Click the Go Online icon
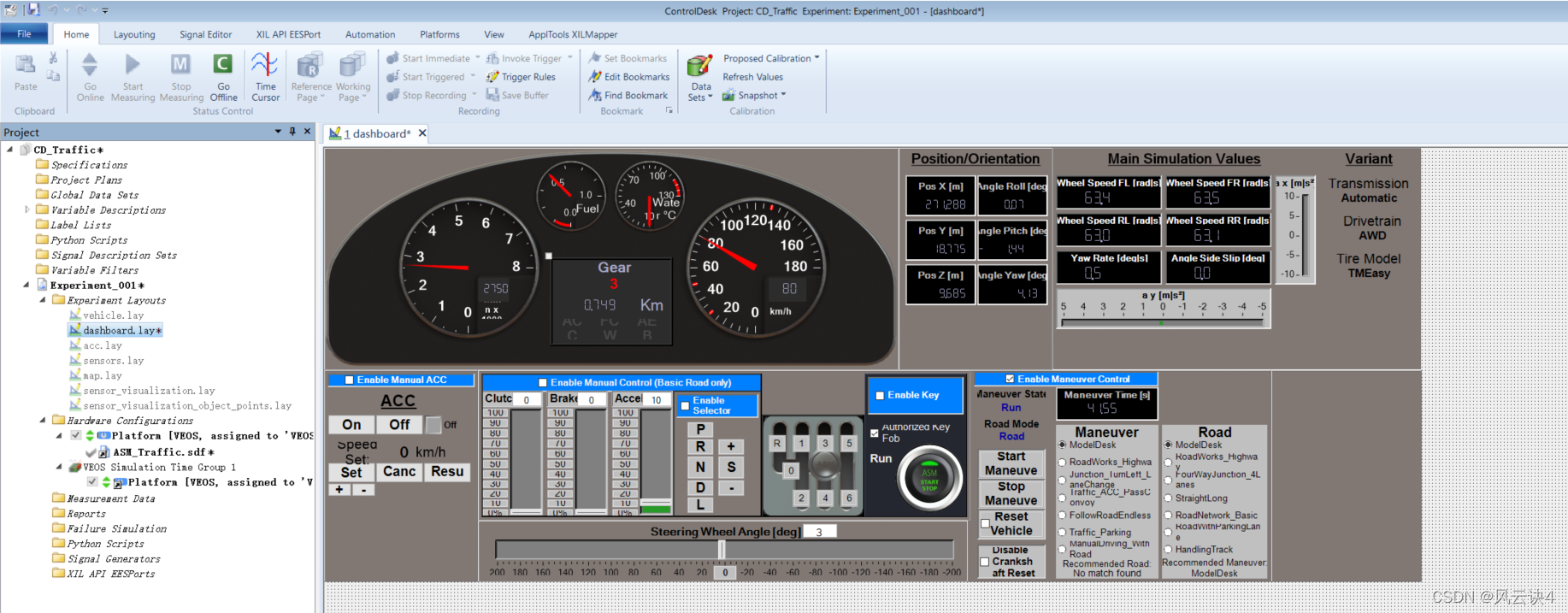Viewport: 1568px width, 613px height. tap(90, 65)
